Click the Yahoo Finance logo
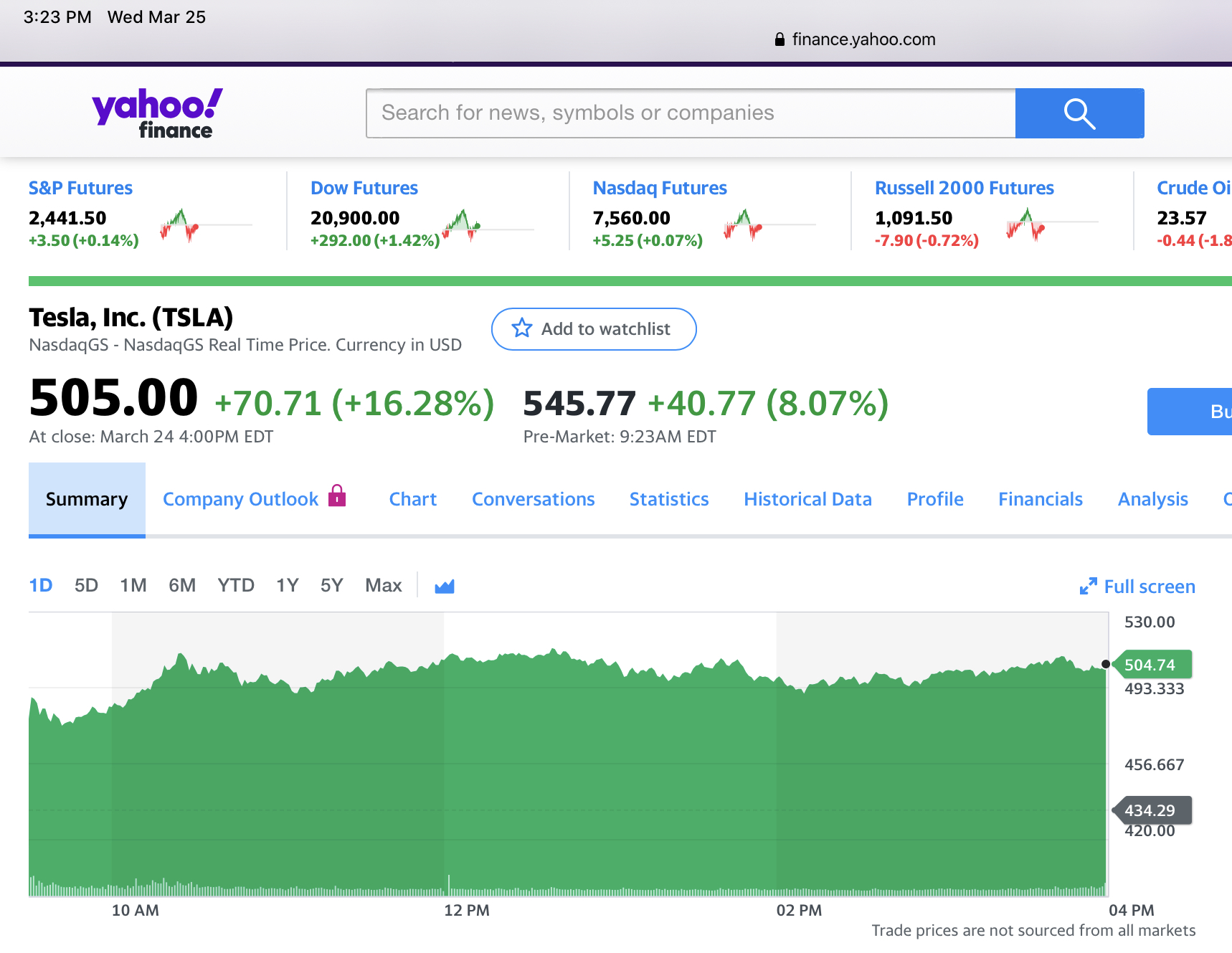Viewport: 1232px width, 953px height. click(x=157, y=113)
